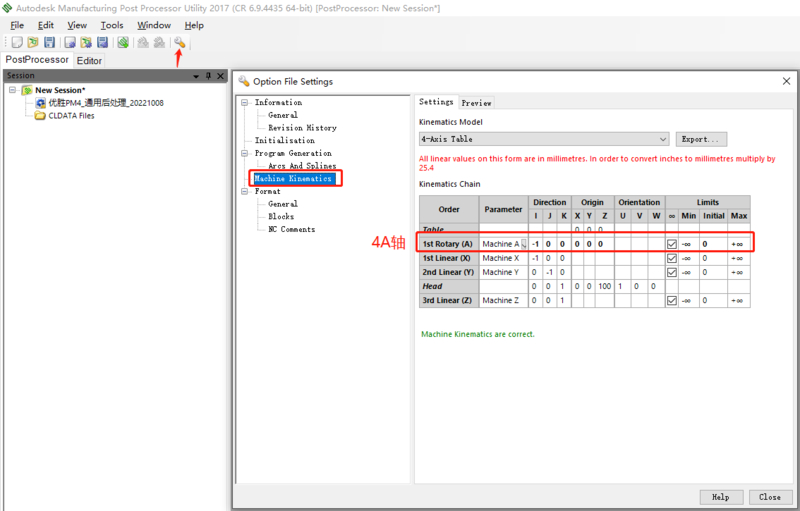Toggle infinite limits checkbox for 1st Linear (X)
This screenshot has height=511, width=800.
671,258
